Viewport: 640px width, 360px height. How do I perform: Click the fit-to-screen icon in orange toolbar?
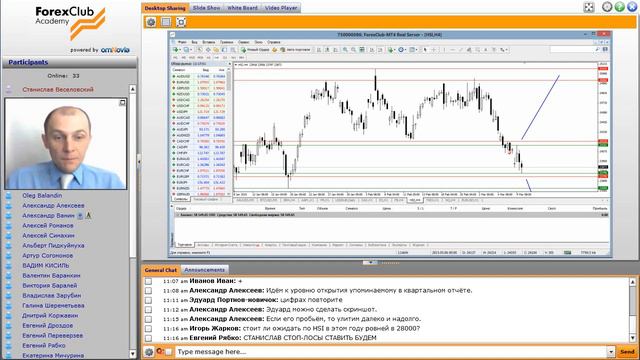(181, 22)
